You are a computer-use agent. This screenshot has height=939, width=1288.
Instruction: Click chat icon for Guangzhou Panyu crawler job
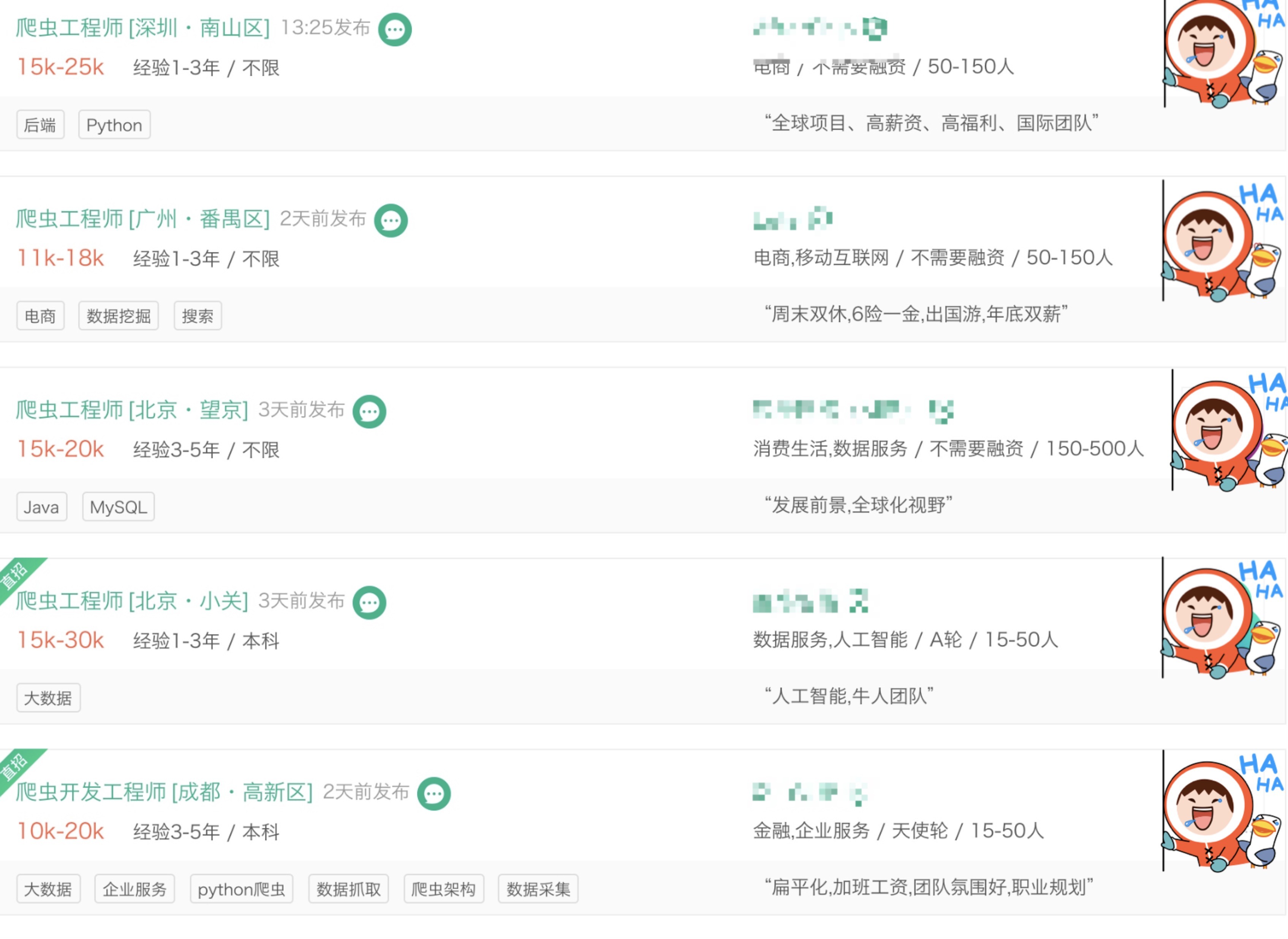pyautogui.click(x=391, y=221)
